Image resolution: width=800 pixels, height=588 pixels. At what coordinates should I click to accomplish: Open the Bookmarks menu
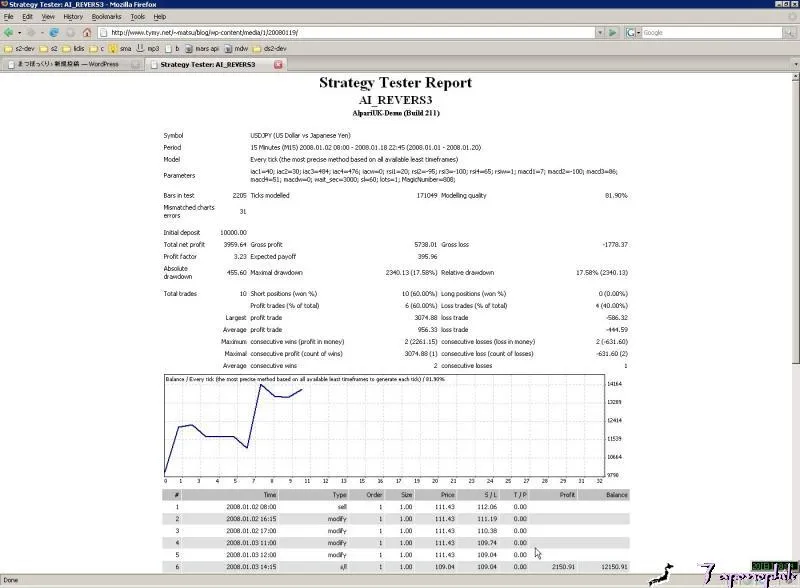click(x=105, y=17)
